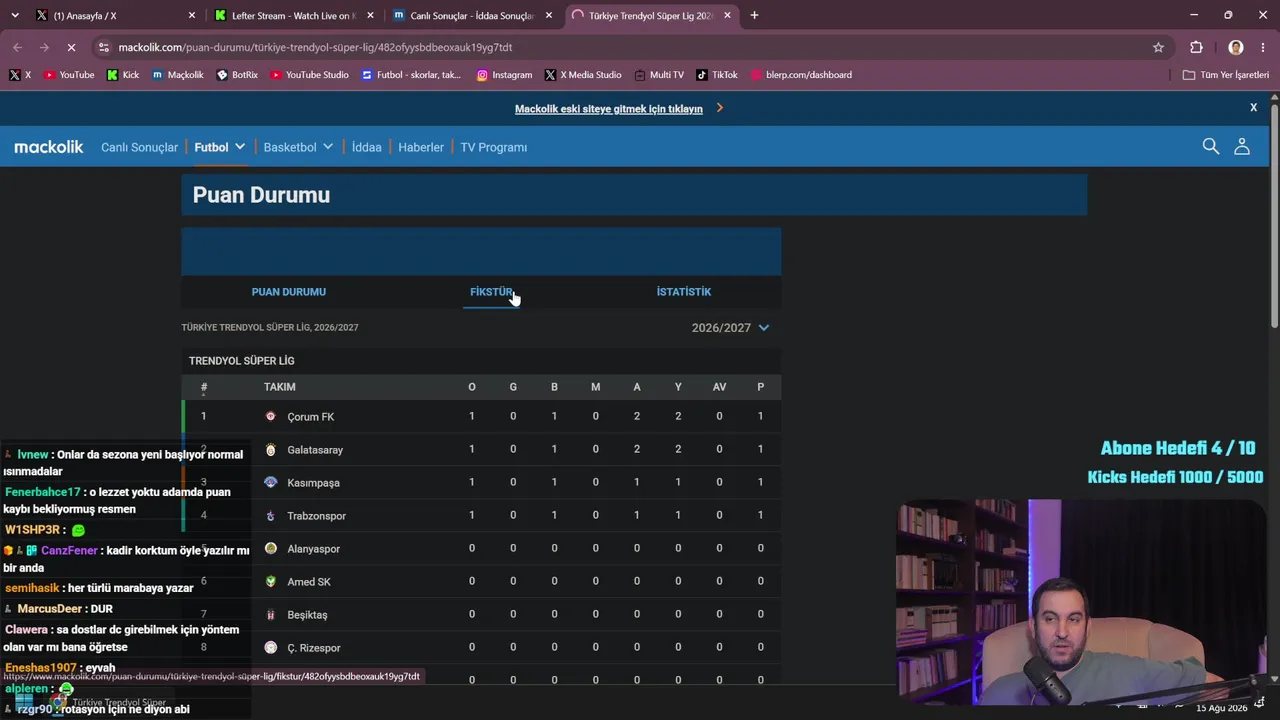Open the tab search dropdown
The image size is (1280, 720).
click(14, 15)
